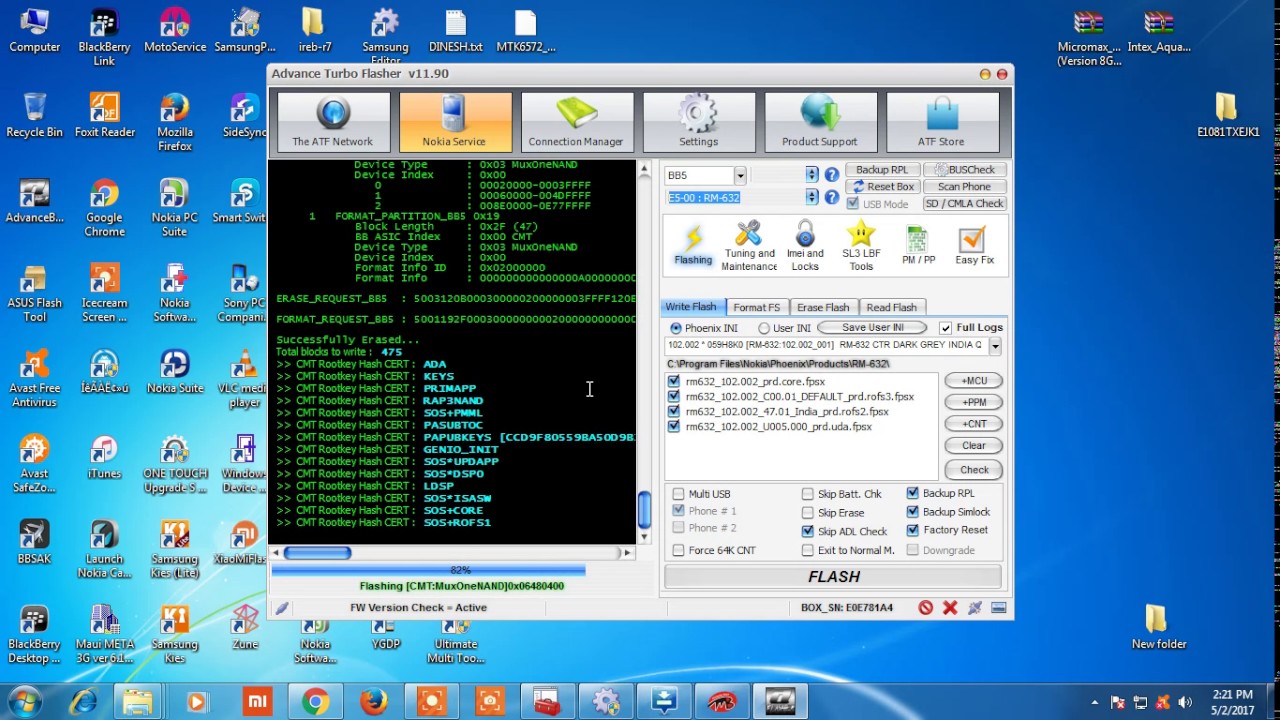Expand the product code dropdown list
Image resolution: width=1280 pixels, height=720 pixels.
(995, 346)
